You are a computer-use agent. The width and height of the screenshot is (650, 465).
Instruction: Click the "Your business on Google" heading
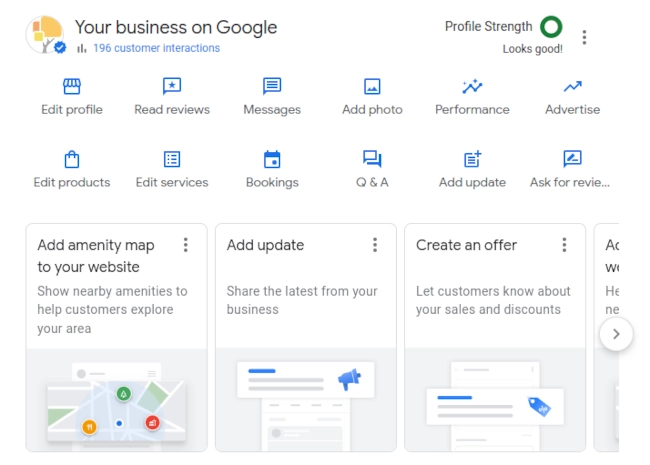pyautogui.click(x=176, y=27)
